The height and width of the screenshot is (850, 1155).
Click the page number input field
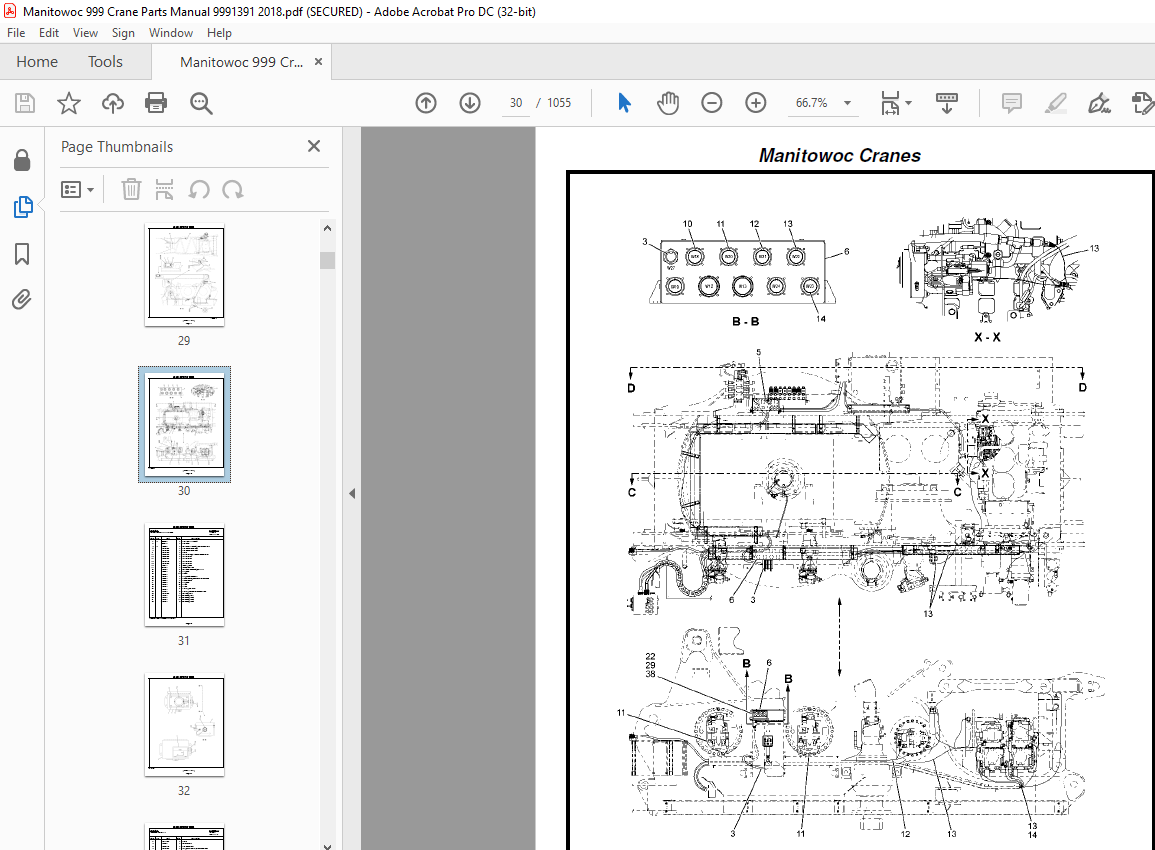tap(516, 103)
